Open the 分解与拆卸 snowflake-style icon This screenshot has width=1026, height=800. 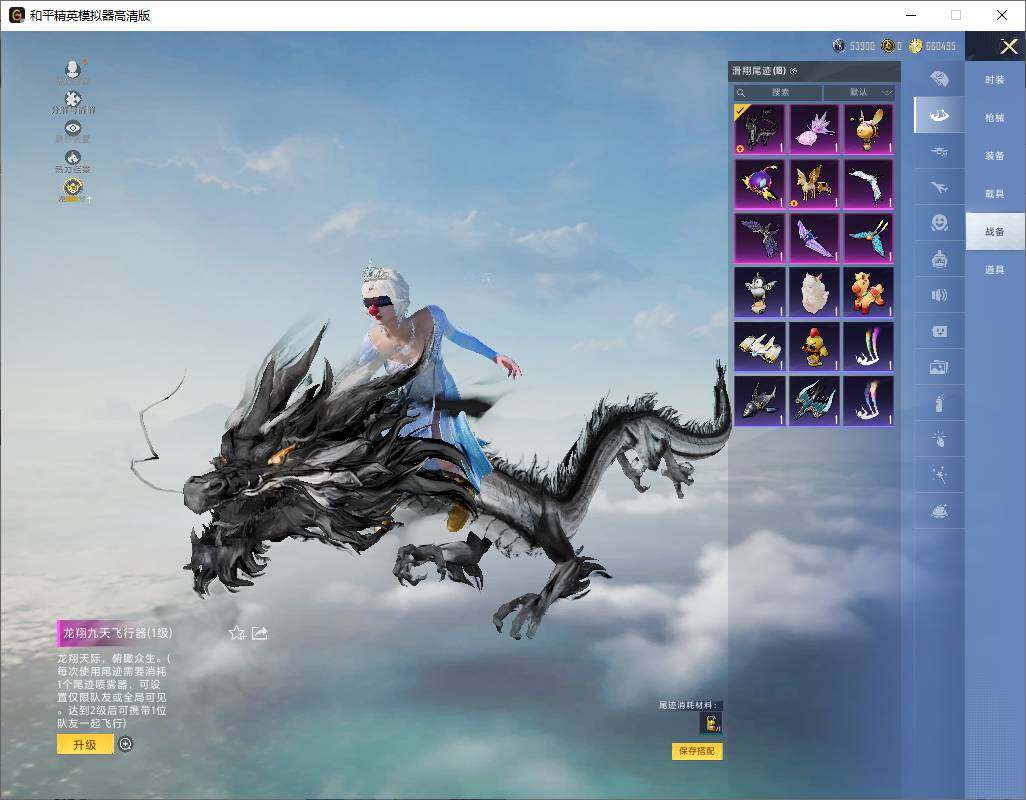click(73, 99)
